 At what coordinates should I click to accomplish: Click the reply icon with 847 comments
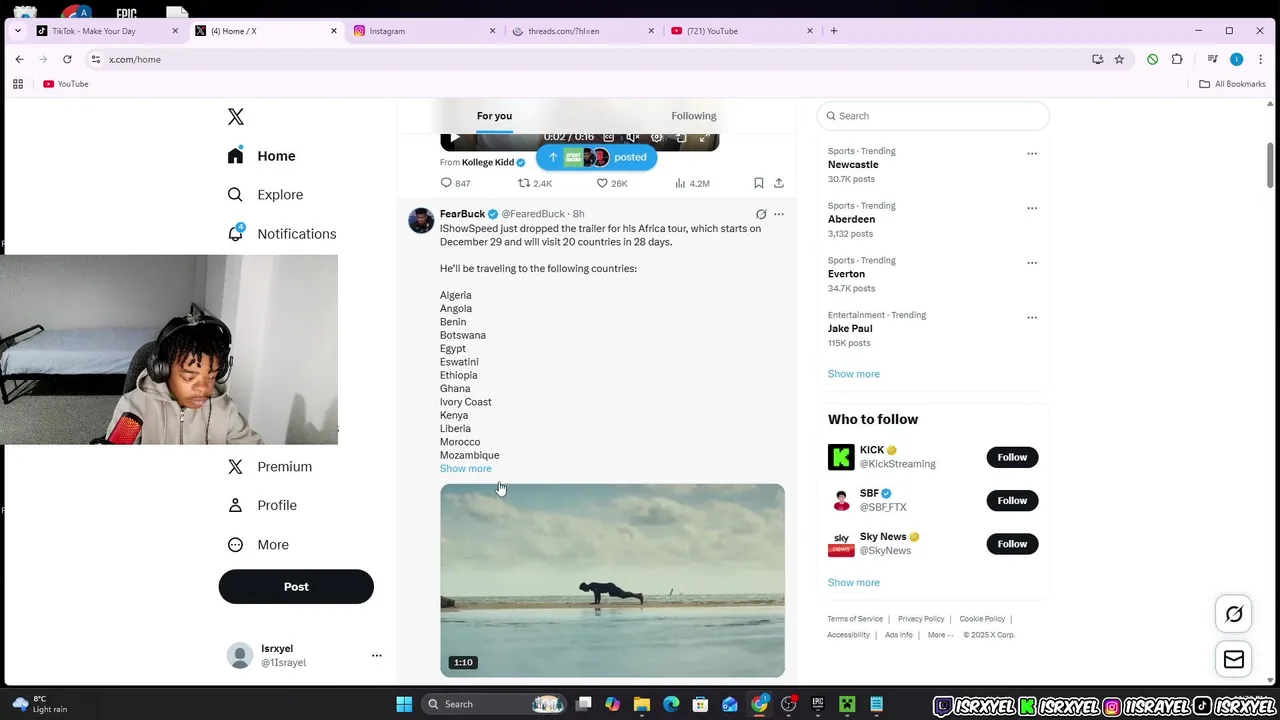pos(446,183)
